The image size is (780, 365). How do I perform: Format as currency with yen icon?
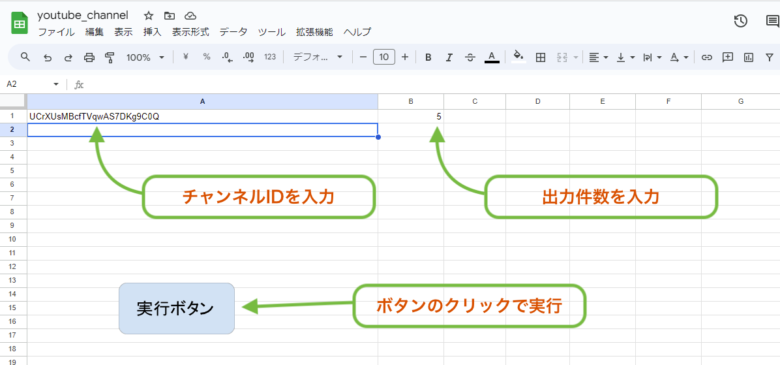[186, 57]
